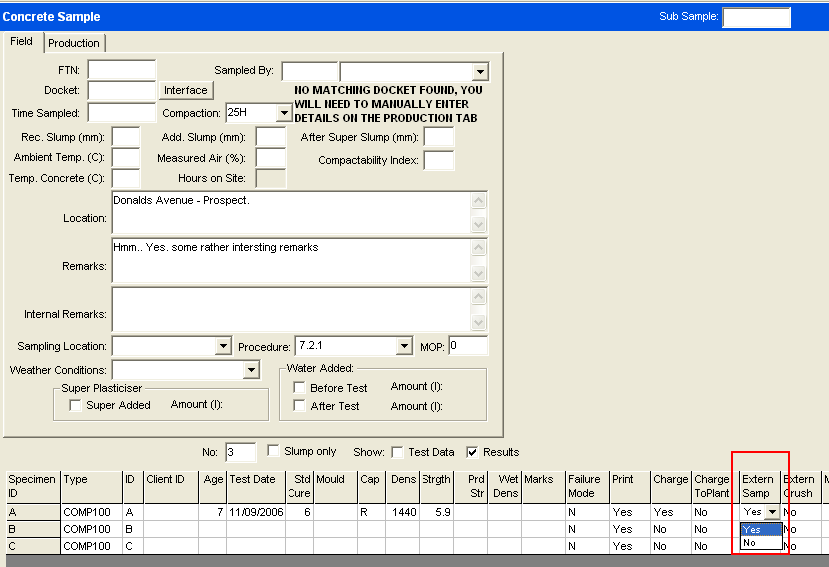The width and height of the screenshot is (829, 567).
Task: Select the Field tab
Action: pyautogui.click(x=22, y=42)
